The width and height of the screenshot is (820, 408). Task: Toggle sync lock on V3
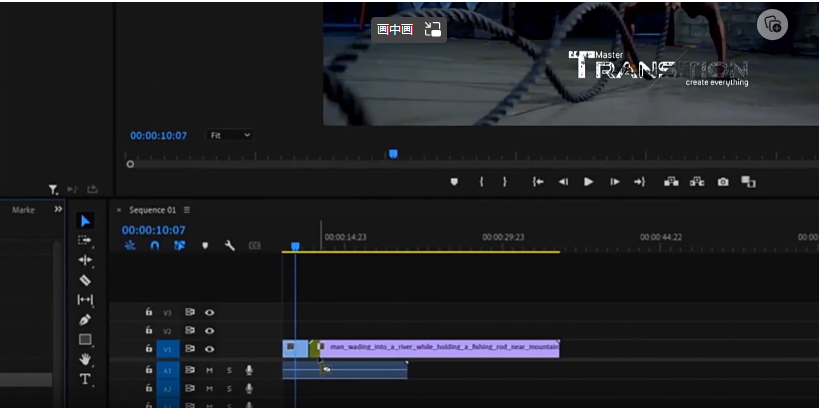click(x=190, y=312)
